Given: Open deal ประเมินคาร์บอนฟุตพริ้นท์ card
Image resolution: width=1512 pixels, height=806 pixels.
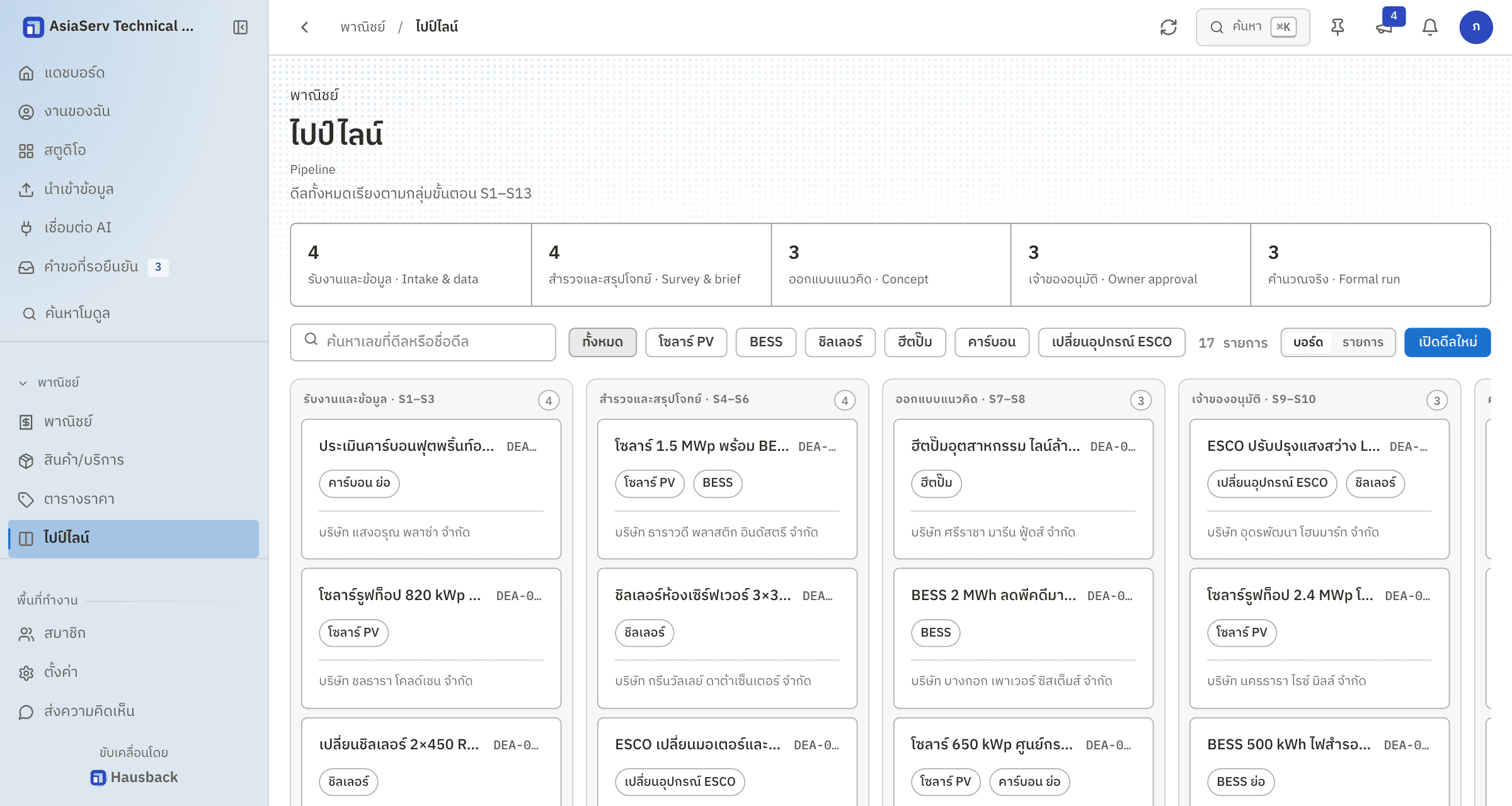Looking at the screenshot, I should coord(431,489).
